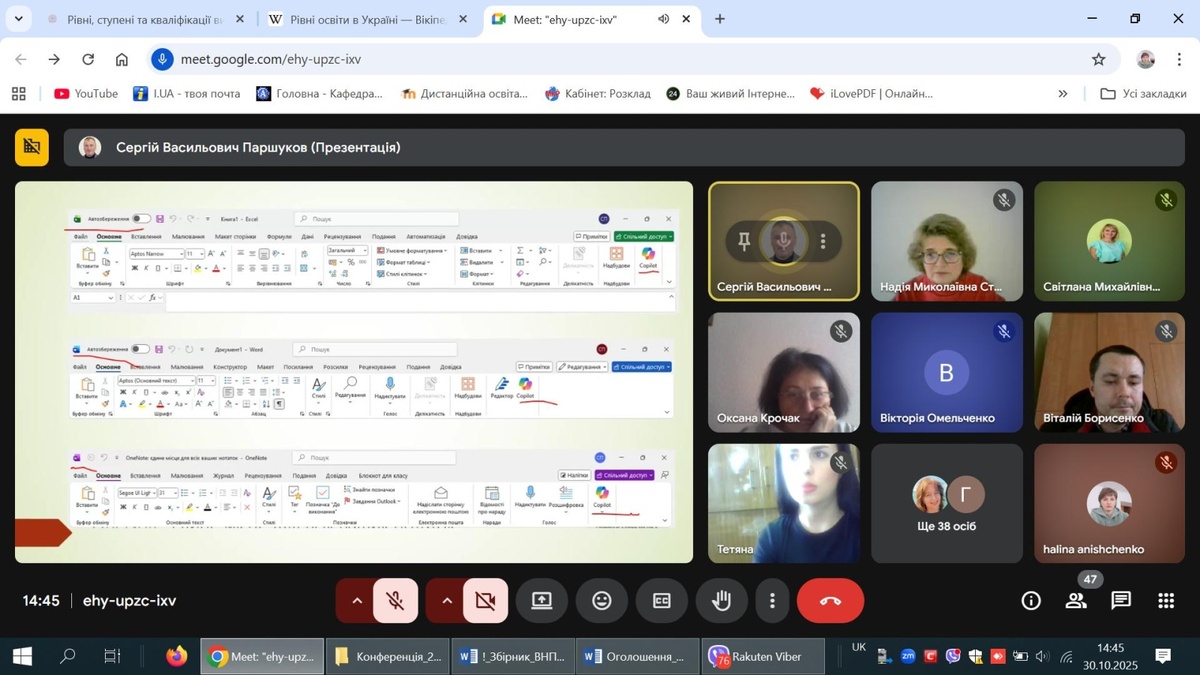Click the raise hand icon
This screenshot has width=1200, height=675.
pyautogui.click(x=721, y=601)
